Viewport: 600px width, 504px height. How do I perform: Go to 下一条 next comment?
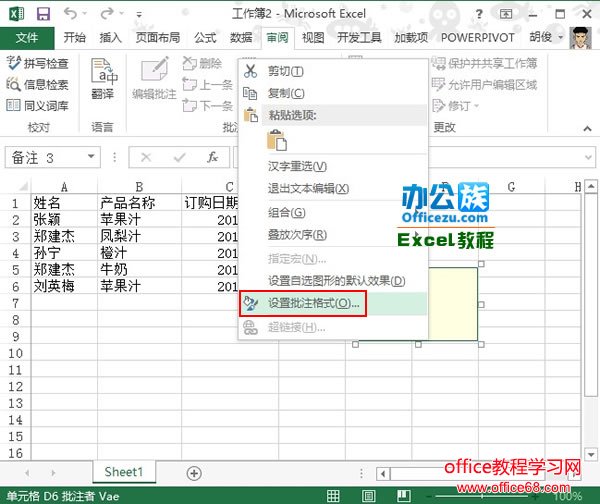pos(208,105)
